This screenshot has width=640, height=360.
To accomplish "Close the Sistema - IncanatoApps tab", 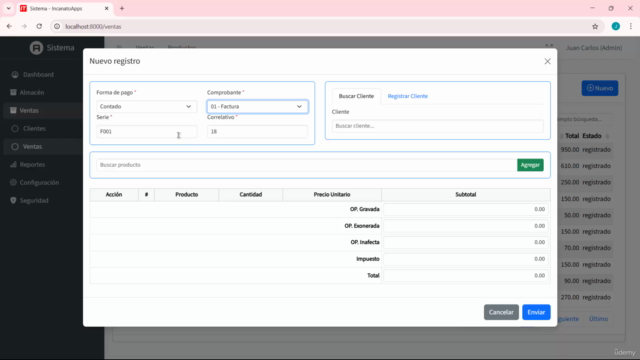I will point(107,8).
